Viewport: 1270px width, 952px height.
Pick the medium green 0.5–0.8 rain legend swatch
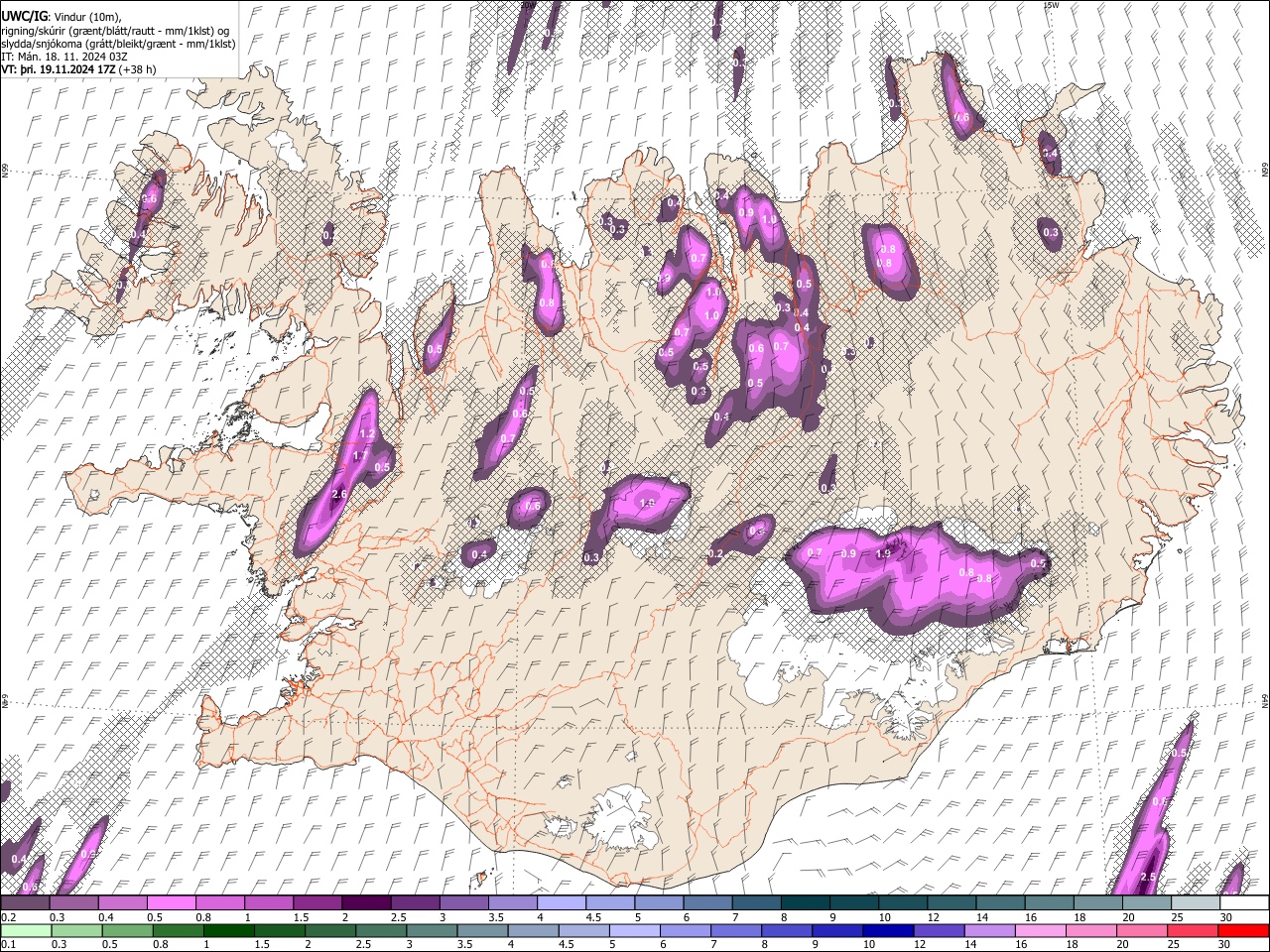[x=127, y=931]
